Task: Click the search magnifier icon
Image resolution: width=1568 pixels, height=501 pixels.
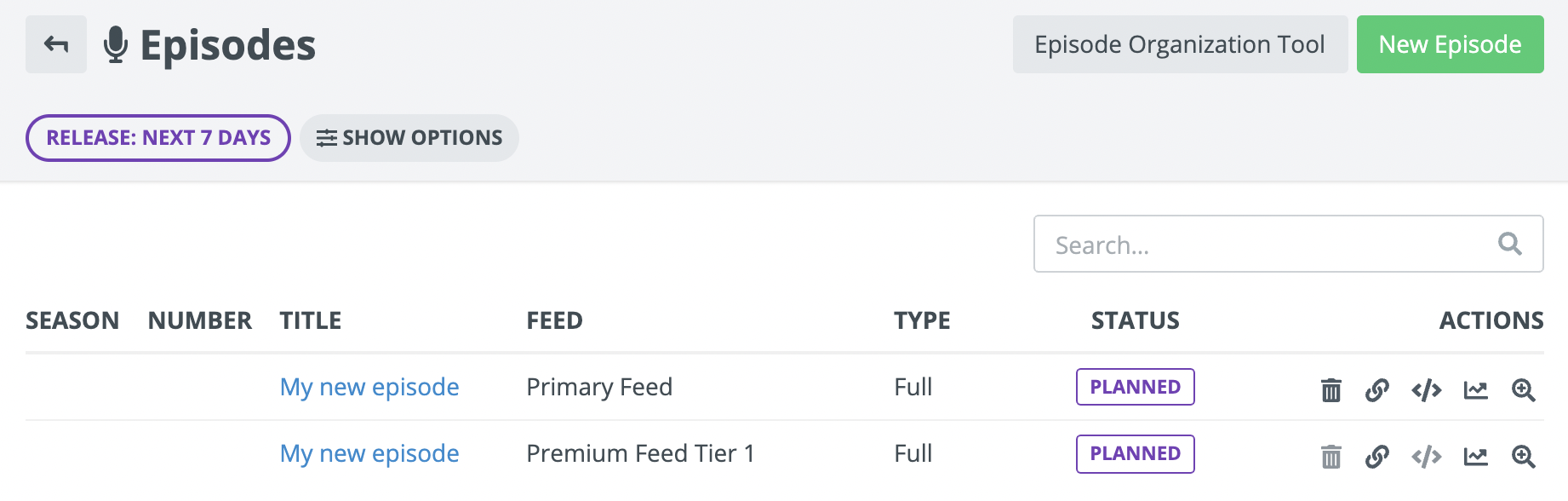Action: [1509, 245]
